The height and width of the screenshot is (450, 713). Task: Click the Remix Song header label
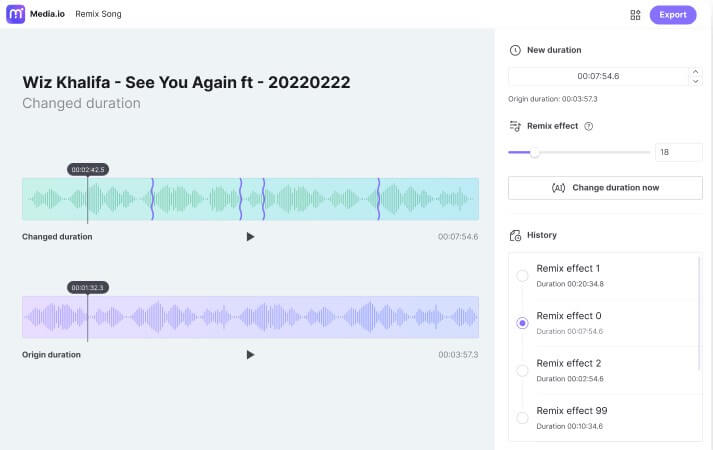tap(98, 14)
